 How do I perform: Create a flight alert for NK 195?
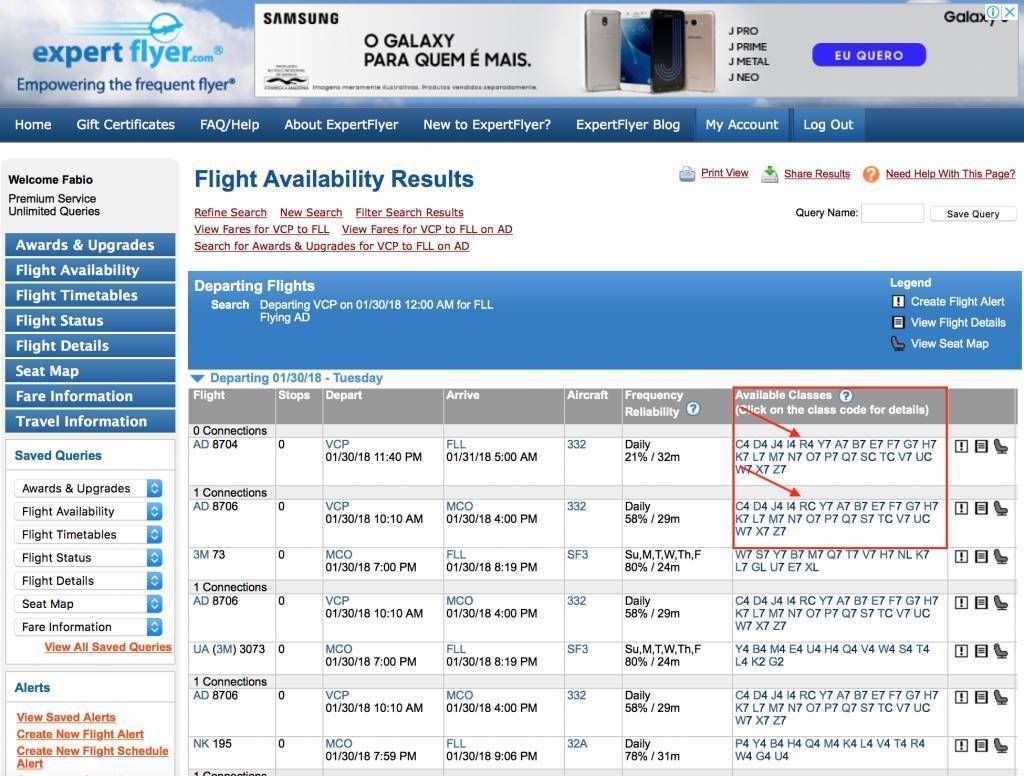[961, 745]
